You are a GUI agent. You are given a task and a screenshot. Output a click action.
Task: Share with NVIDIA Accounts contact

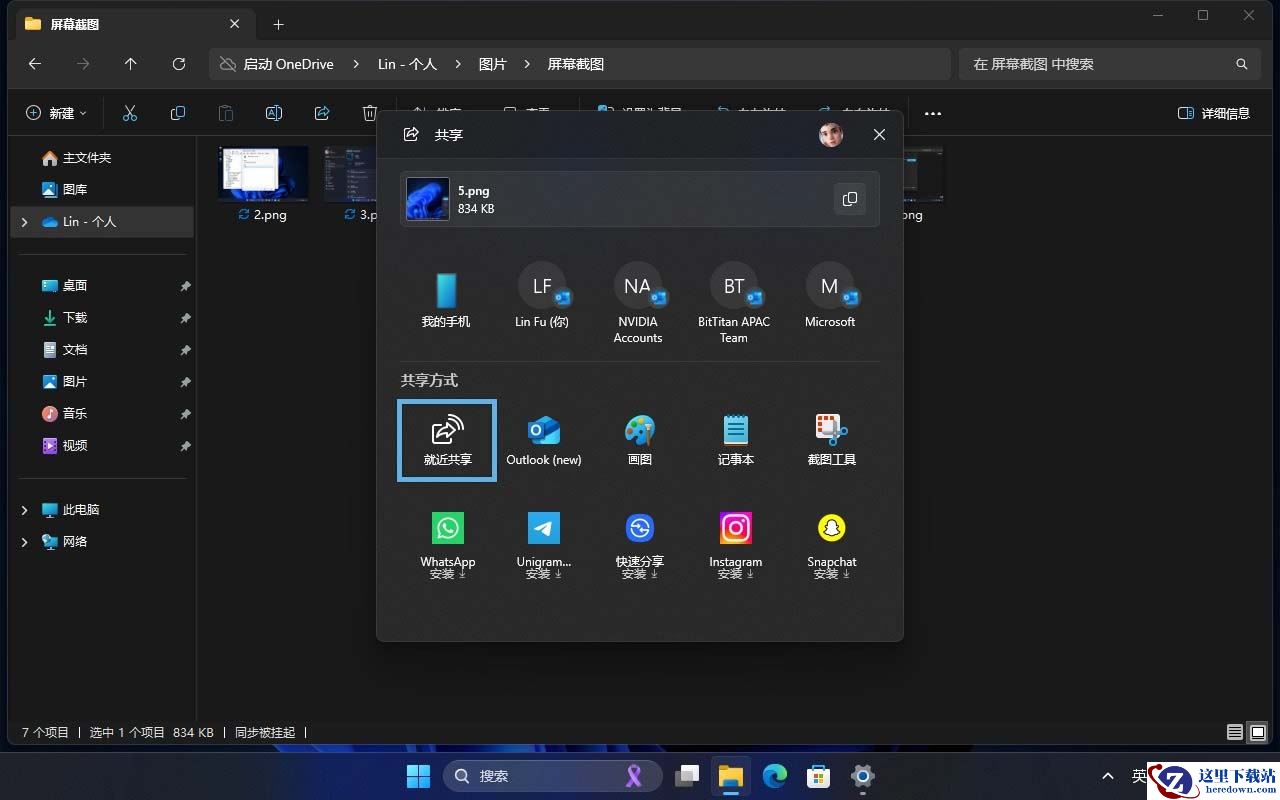[638, 303]
